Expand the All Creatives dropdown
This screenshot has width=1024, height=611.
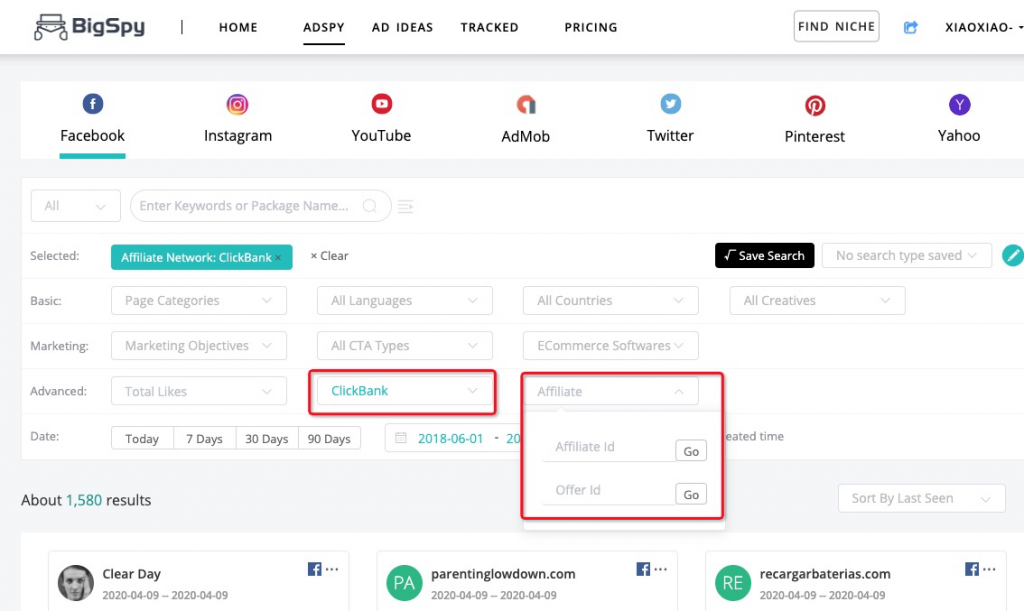coord(817,300)
